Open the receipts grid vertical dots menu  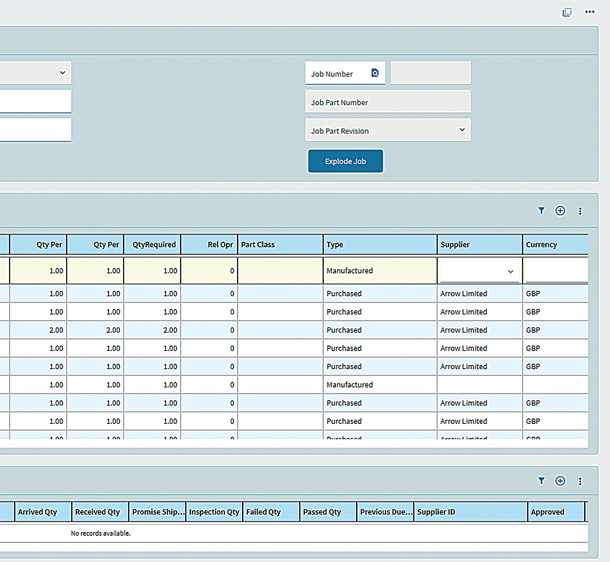point(580,481)
